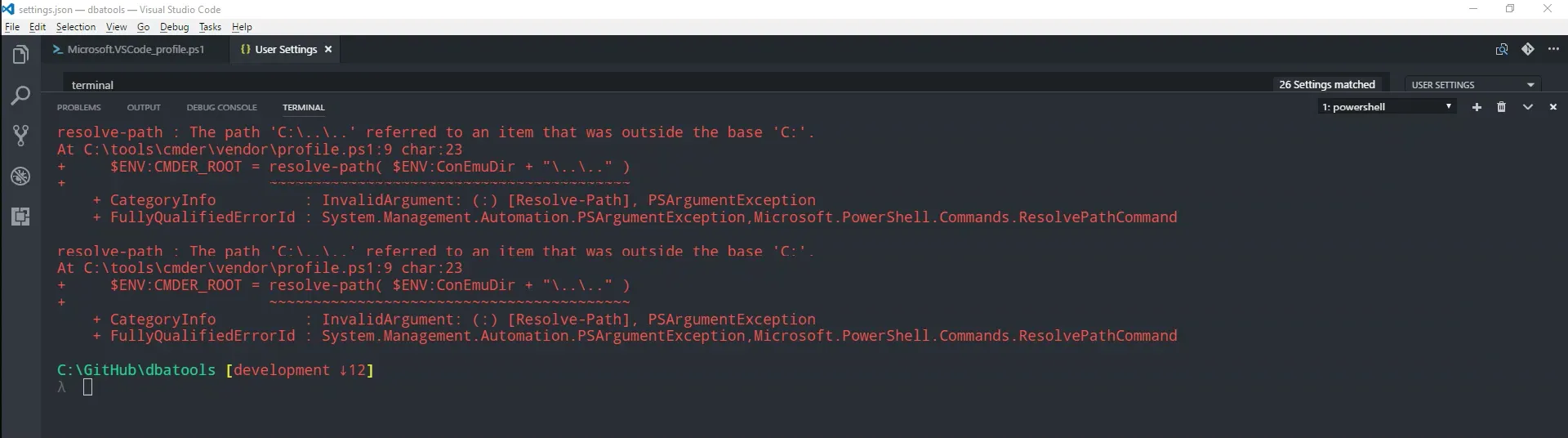
Task: Close the User Settings tab
Action: pyautogui.click(x=328, y=50)
